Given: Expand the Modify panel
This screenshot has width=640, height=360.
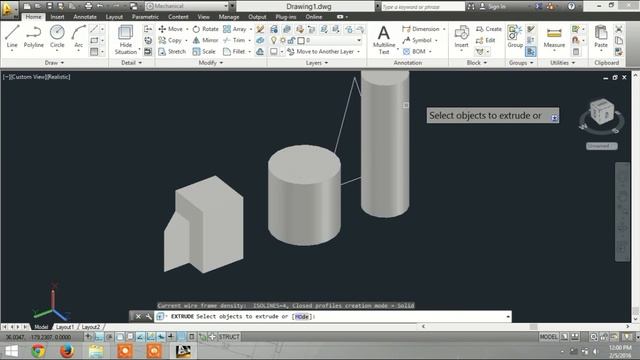Looking at the screenshot, I should coord(211,63).
